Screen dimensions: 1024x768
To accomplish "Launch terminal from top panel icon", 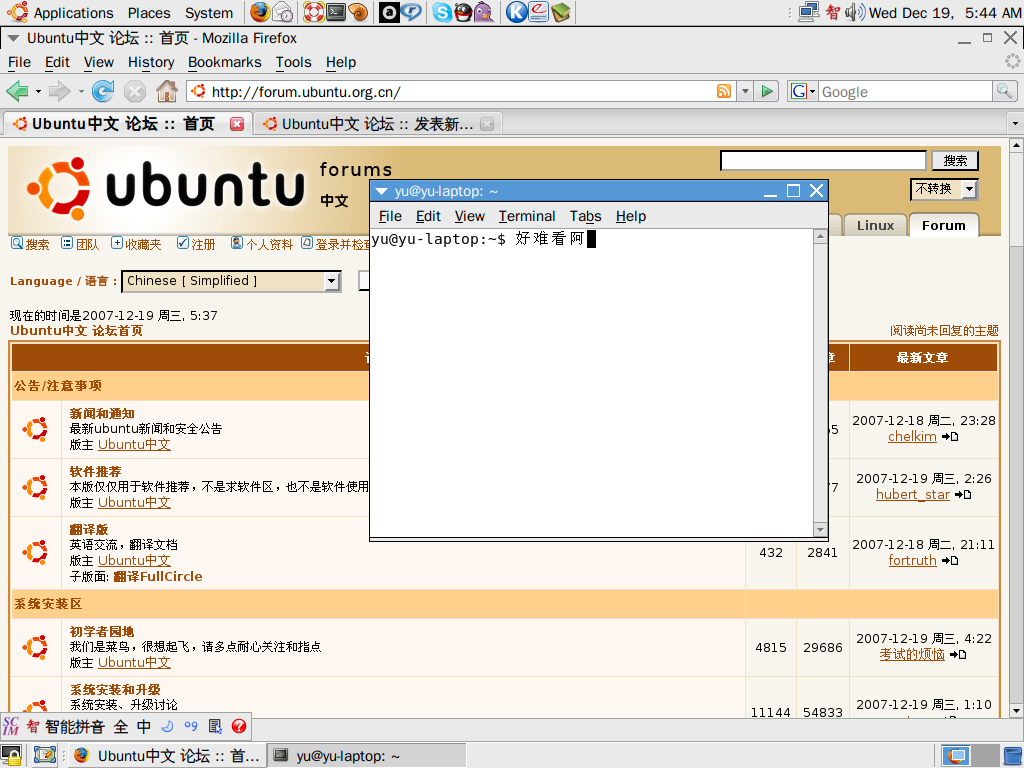I will tap(336, 12).
